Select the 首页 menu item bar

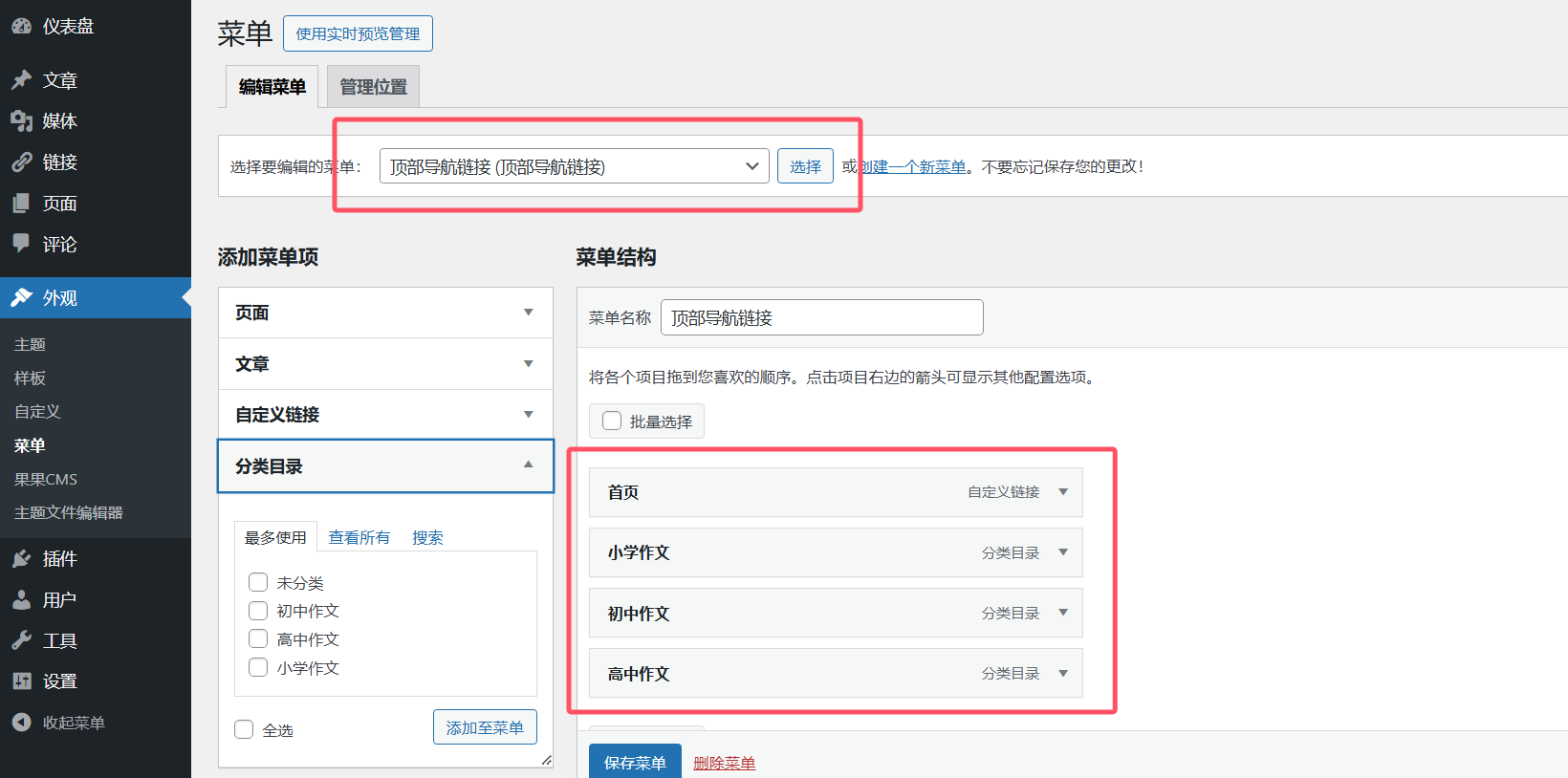pos(836,492)
